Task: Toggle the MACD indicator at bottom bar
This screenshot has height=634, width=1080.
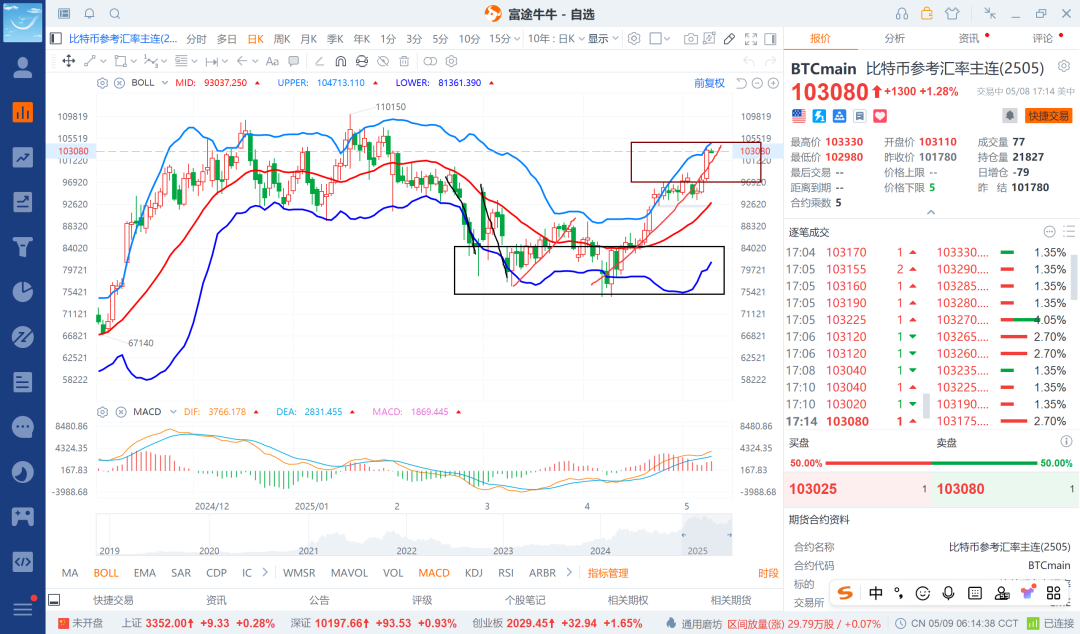Action: (434, 573)
